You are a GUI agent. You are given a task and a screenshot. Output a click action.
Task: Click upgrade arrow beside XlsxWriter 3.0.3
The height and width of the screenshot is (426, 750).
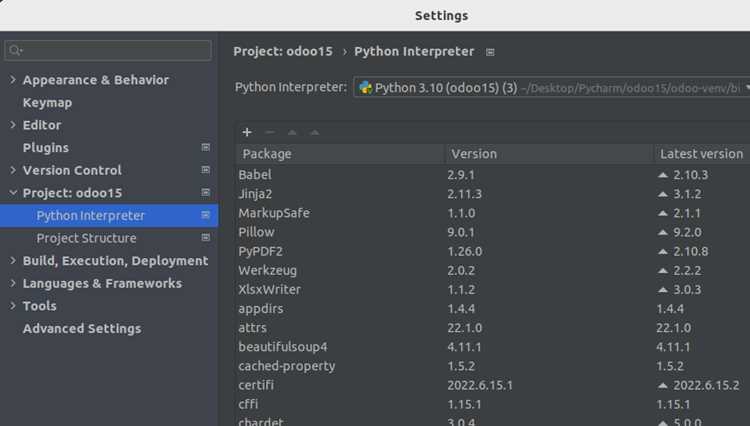(662, 290)
